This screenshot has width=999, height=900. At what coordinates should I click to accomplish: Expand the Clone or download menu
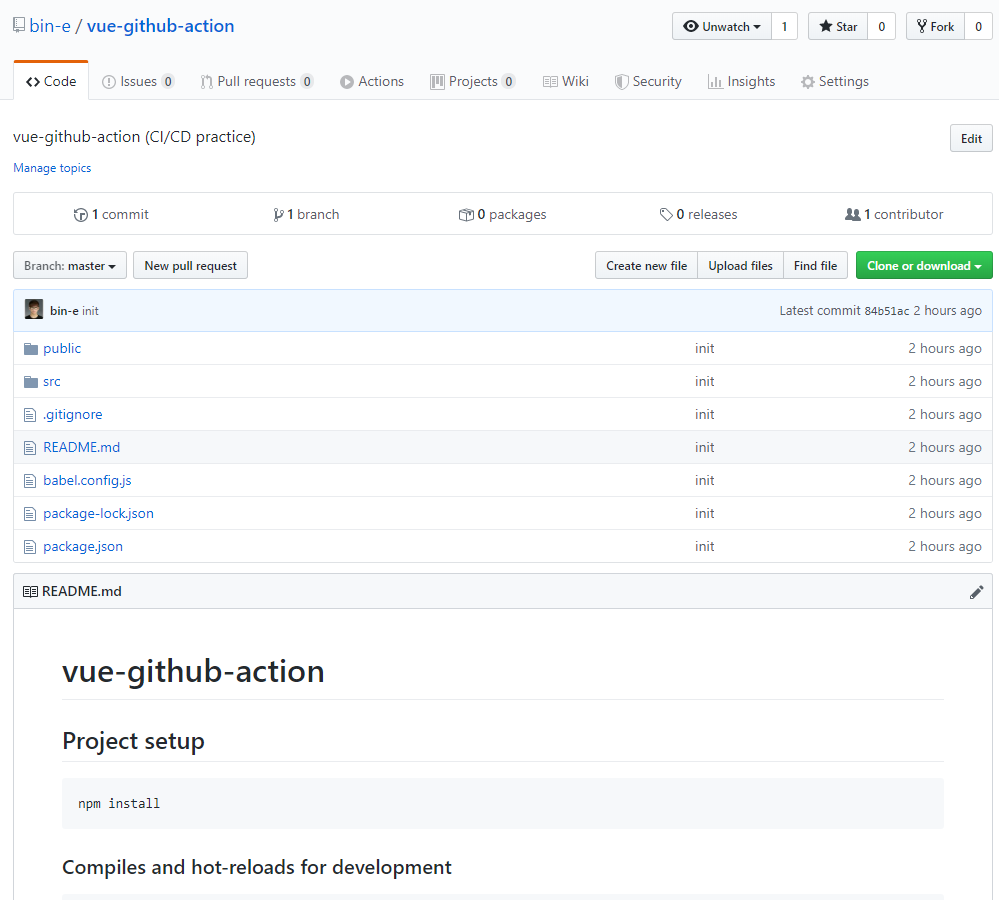coord(924,266)
